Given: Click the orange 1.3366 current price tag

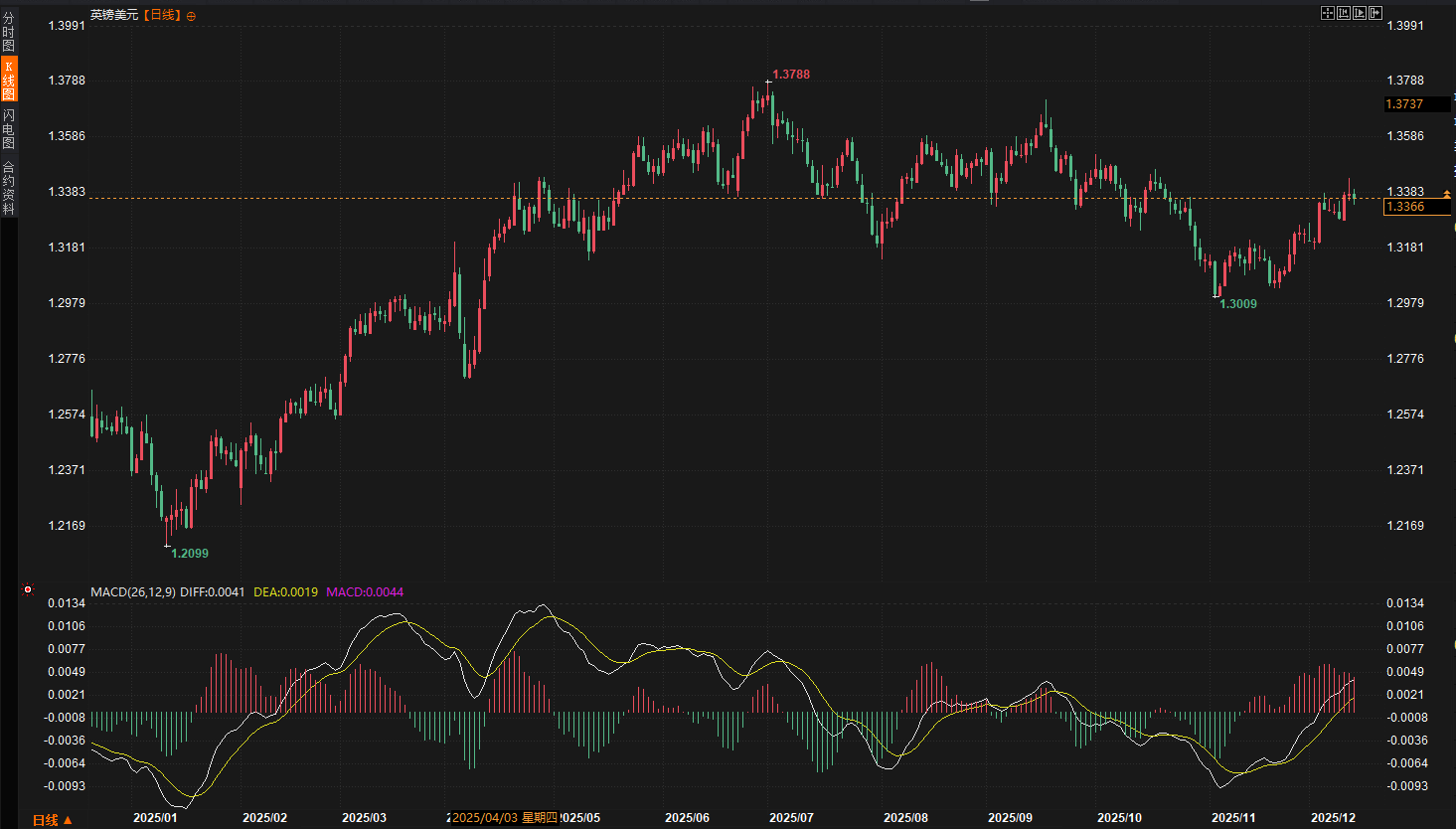Looking at the screenshot, I should 1416,207.
